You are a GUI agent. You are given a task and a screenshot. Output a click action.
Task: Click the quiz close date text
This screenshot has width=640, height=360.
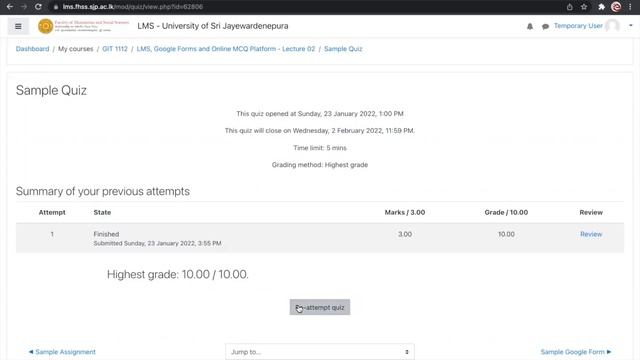click(320, 131)
